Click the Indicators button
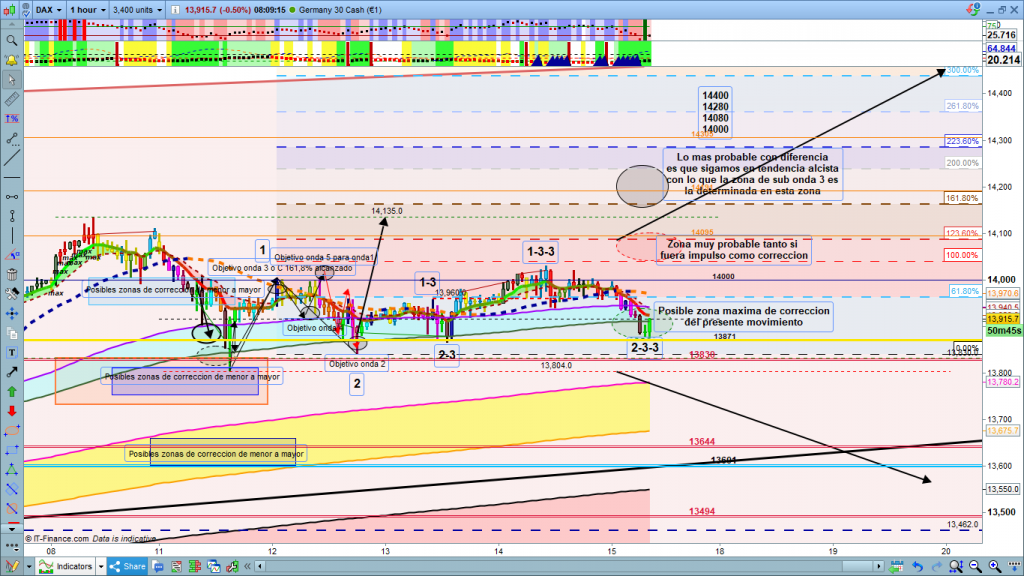Screen dimensions: 1024x576 point(73,566)
